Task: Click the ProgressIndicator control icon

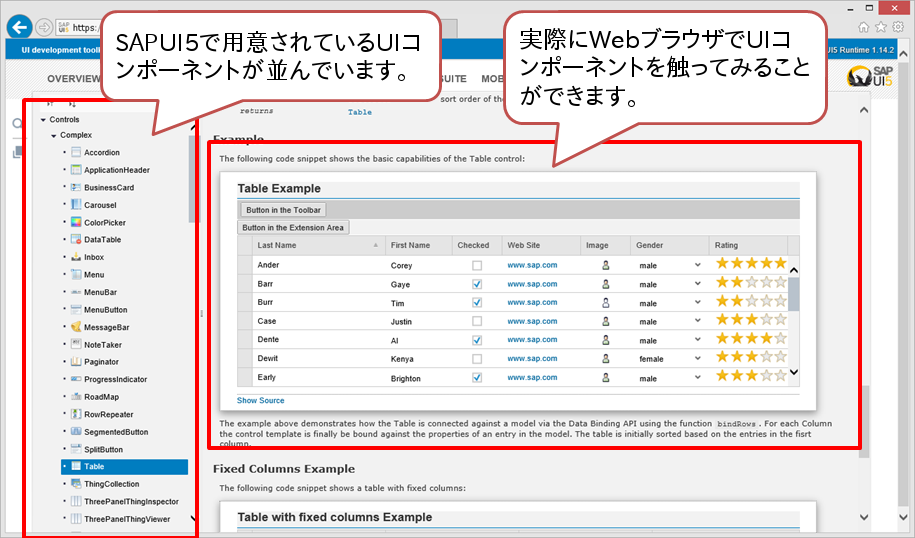Action: [76, 379]
